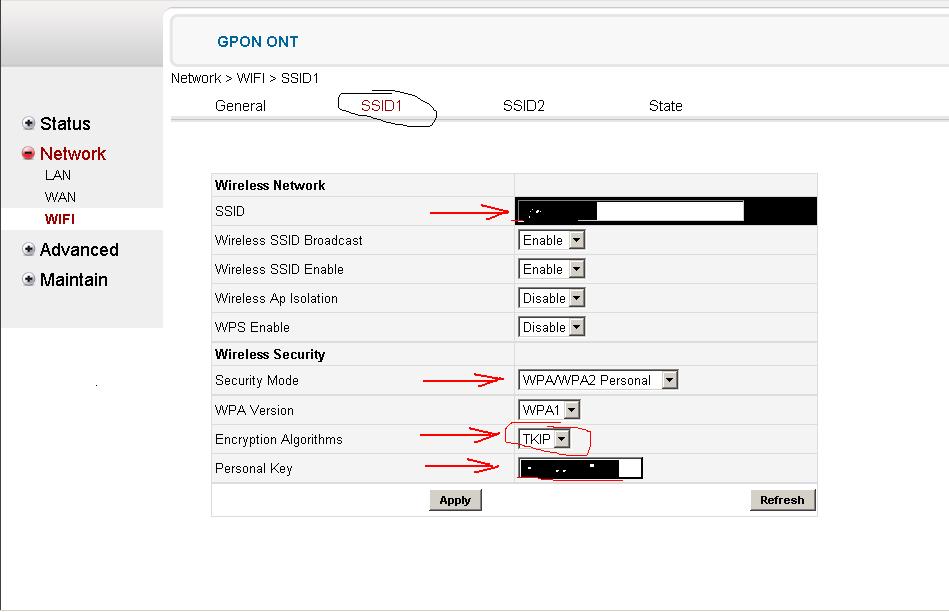Open the LAN settings page
Screen dimensions: 949x612
coord(58,175)
